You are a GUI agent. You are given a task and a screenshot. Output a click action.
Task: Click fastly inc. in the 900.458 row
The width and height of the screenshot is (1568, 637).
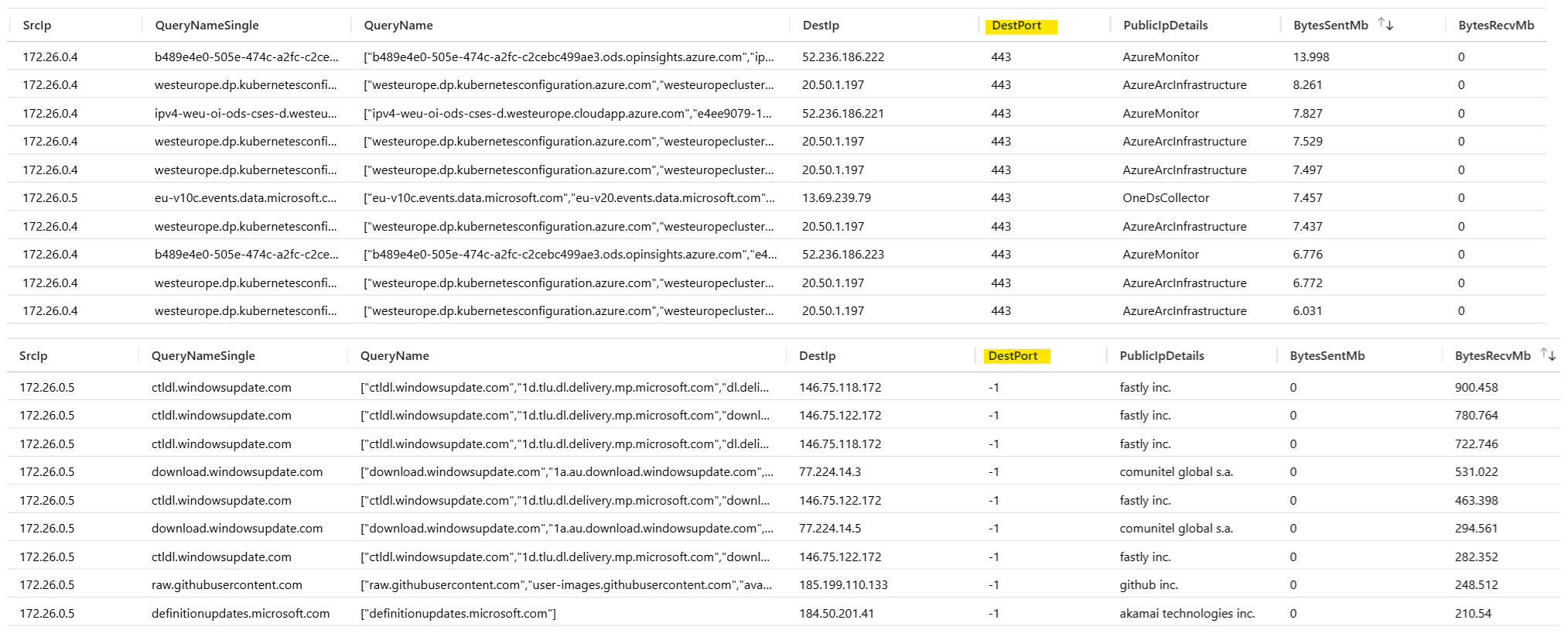[1145, 388]
